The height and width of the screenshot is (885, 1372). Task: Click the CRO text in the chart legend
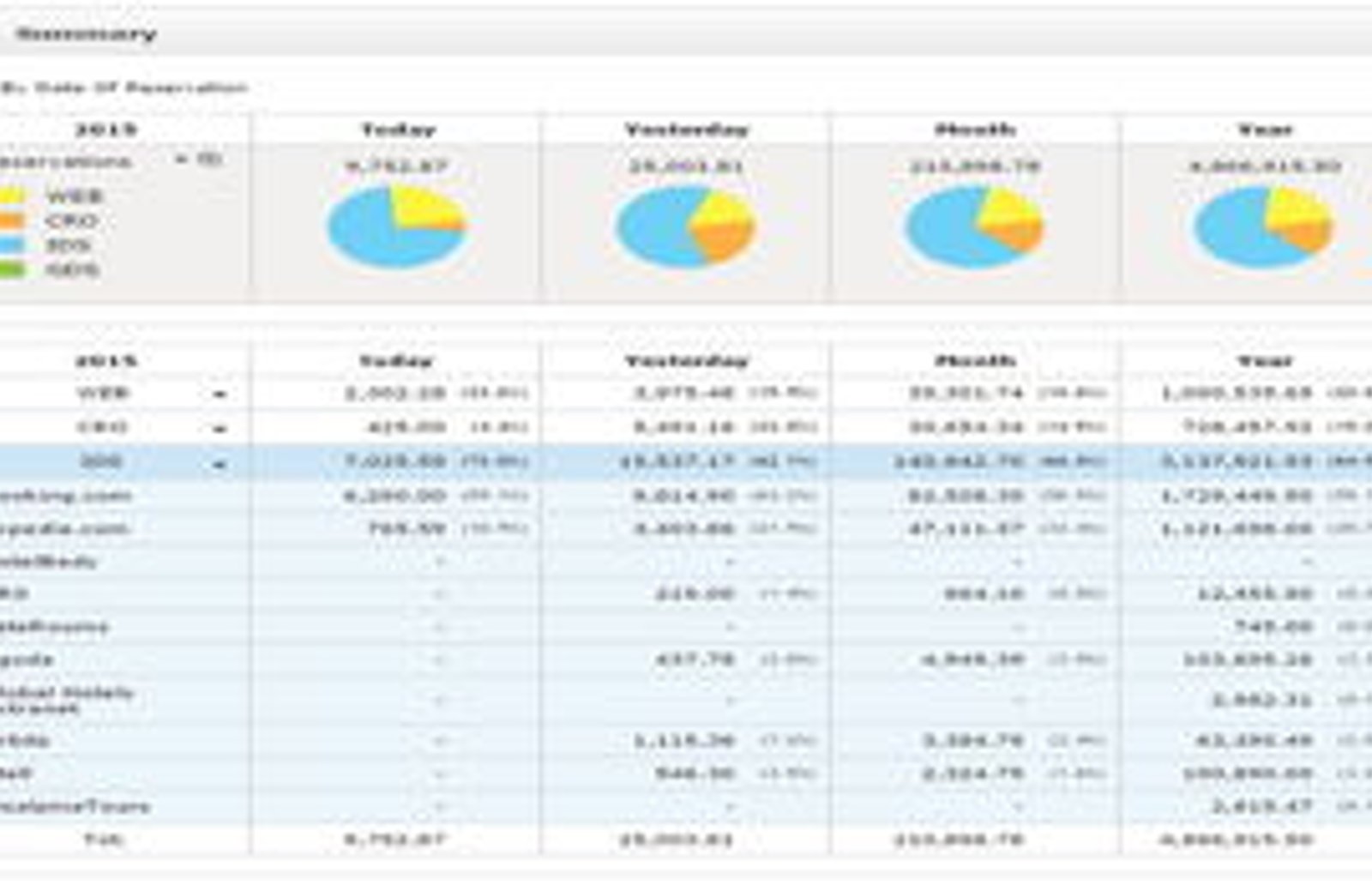click(x=72, y=221)
